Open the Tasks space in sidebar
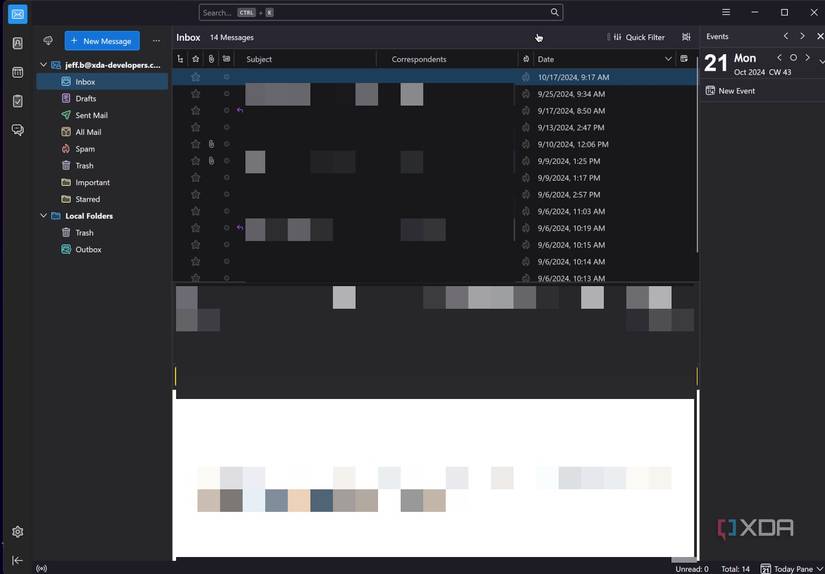This screenshot has width=825, height=574. pos(17,101)
